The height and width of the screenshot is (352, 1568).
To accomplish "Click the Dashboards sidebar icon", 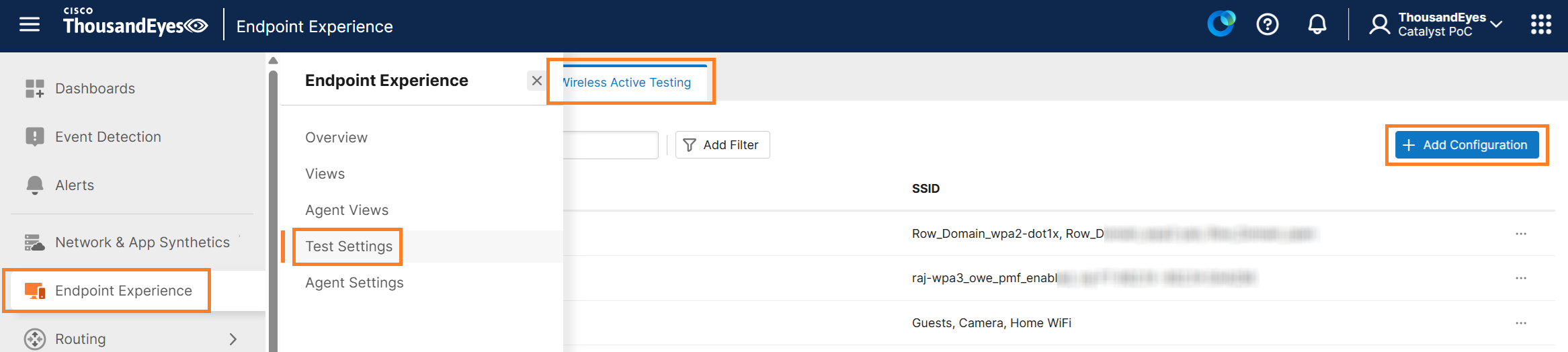I will (34, 89).
